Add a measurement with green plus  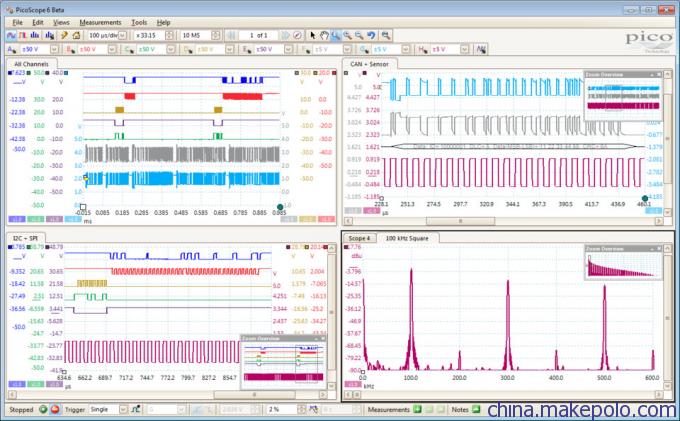point(417,409)
